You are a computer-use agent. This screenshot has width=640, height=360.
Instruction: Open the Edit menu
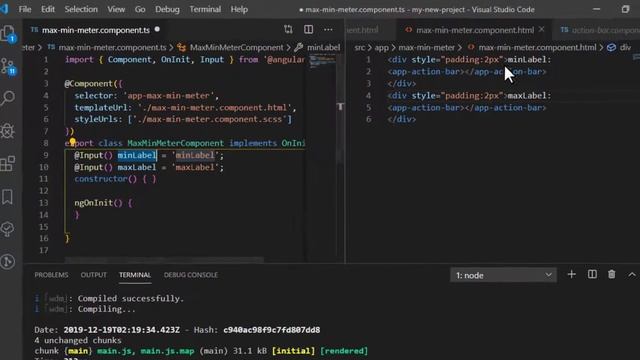click(x=48, y=9)
